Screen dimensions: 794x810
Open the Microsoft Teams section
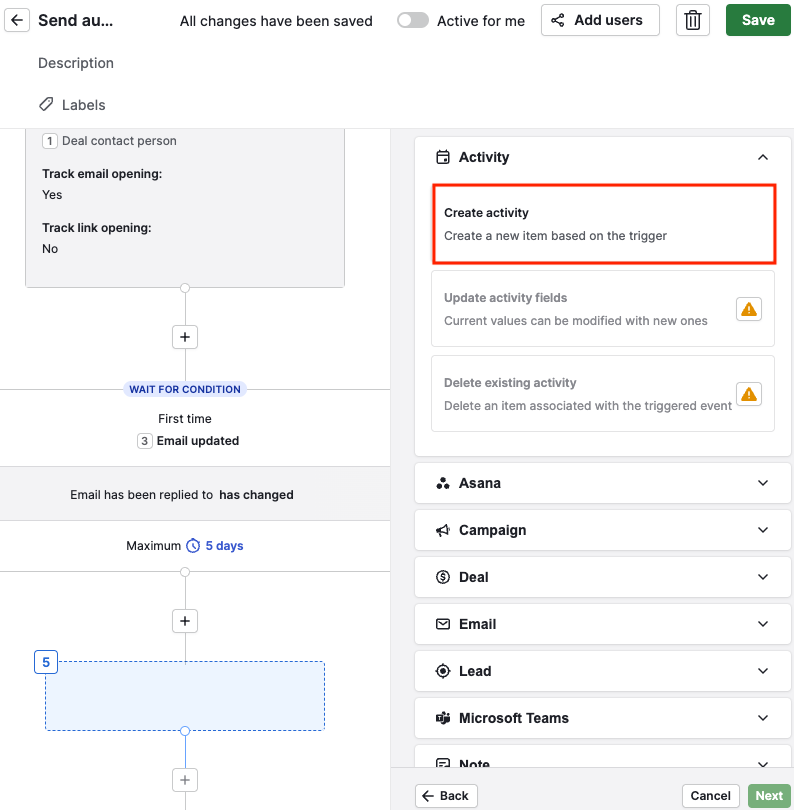pyautogui.click(x=603, y=718)
